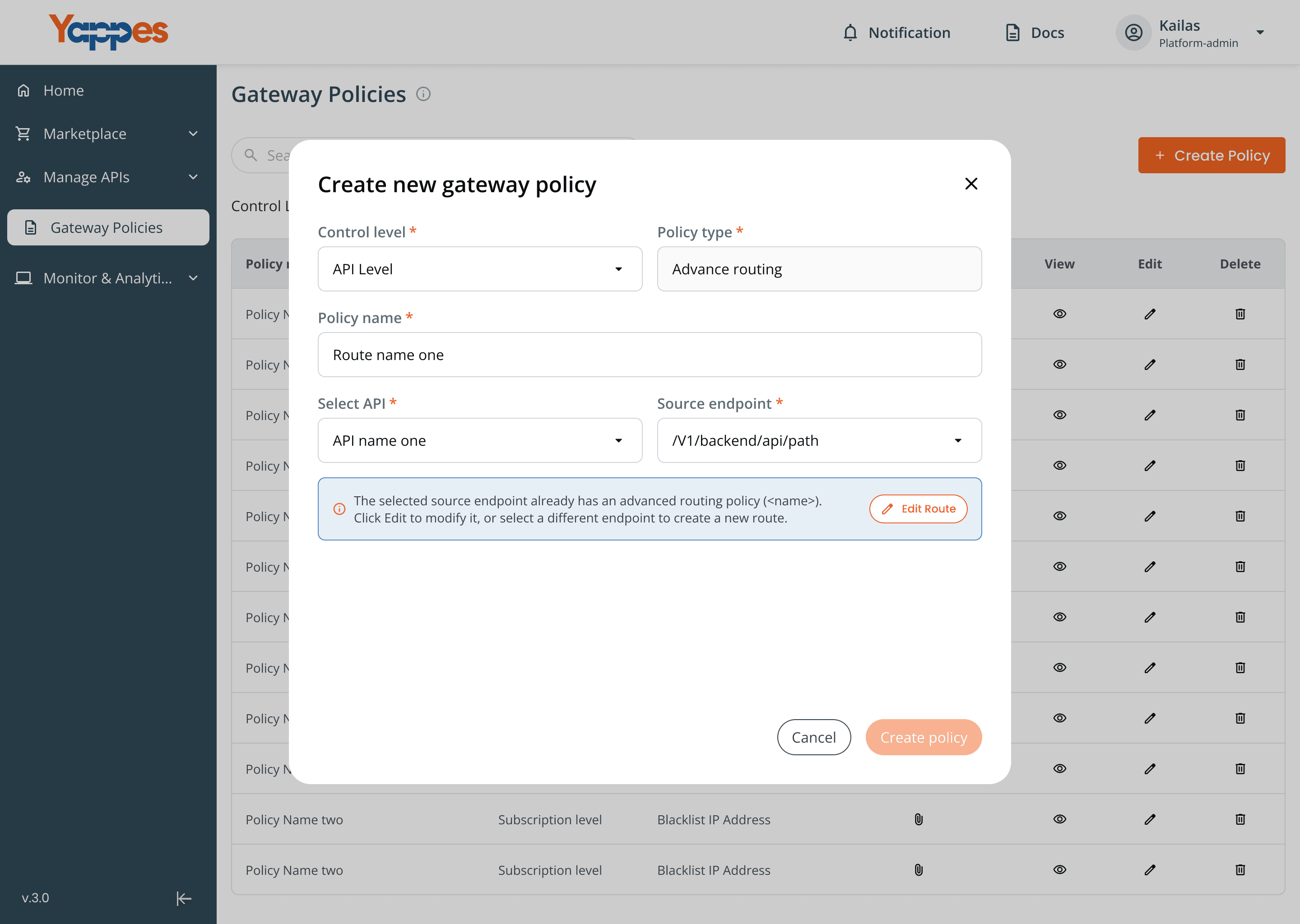Edit the first policy row
Screen dimensions: 1300x924
[x=1150, y=314]
